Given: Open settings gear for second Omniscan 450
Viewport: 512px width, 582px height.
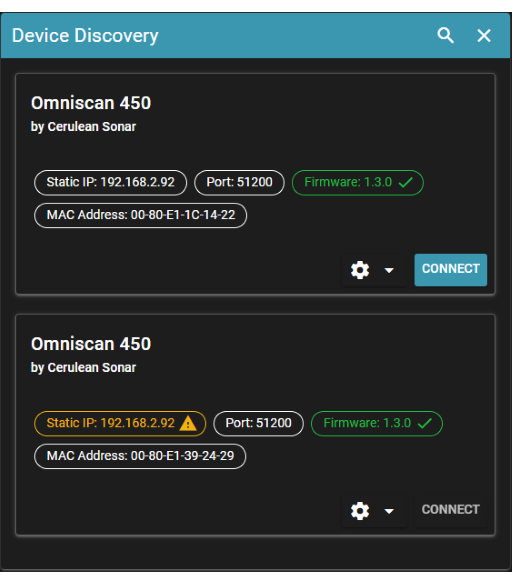Looking at the screenshot, I should point(360,511).
